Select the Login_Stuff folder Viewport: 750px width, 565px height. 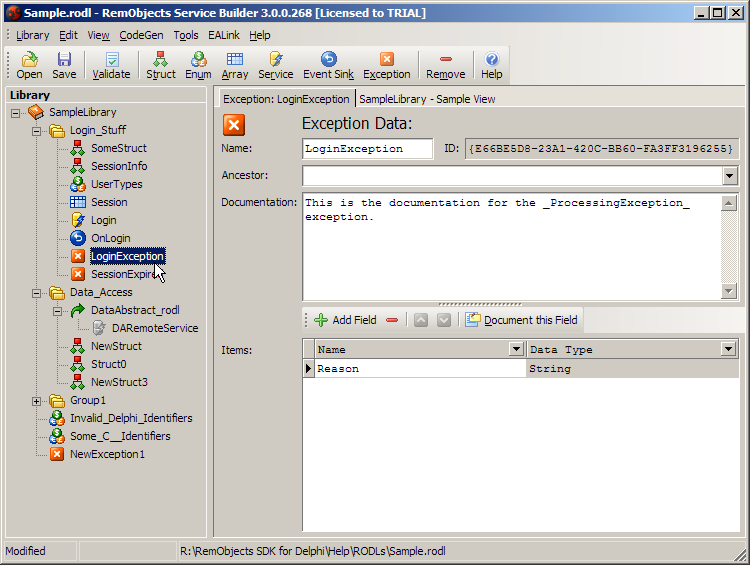[98, 130]
